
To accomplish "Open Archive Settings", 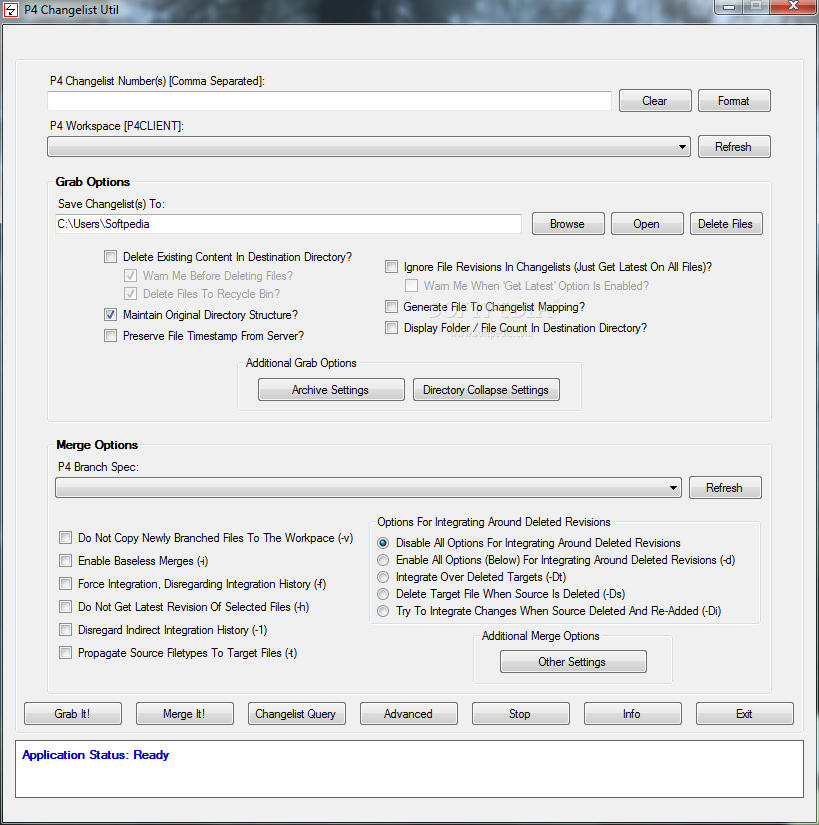I will click(331, 390).
